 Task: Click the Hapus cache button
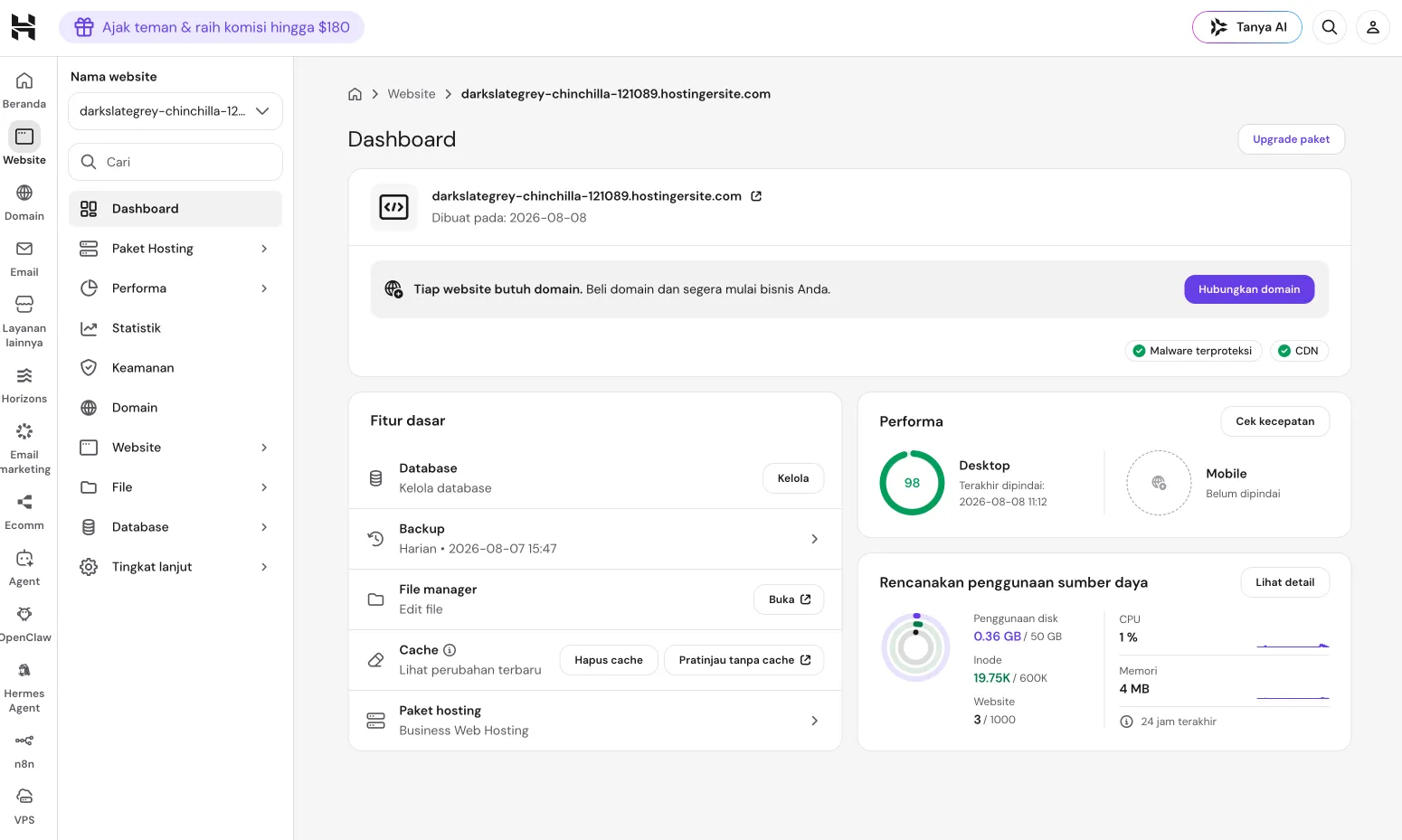(609, 660)
